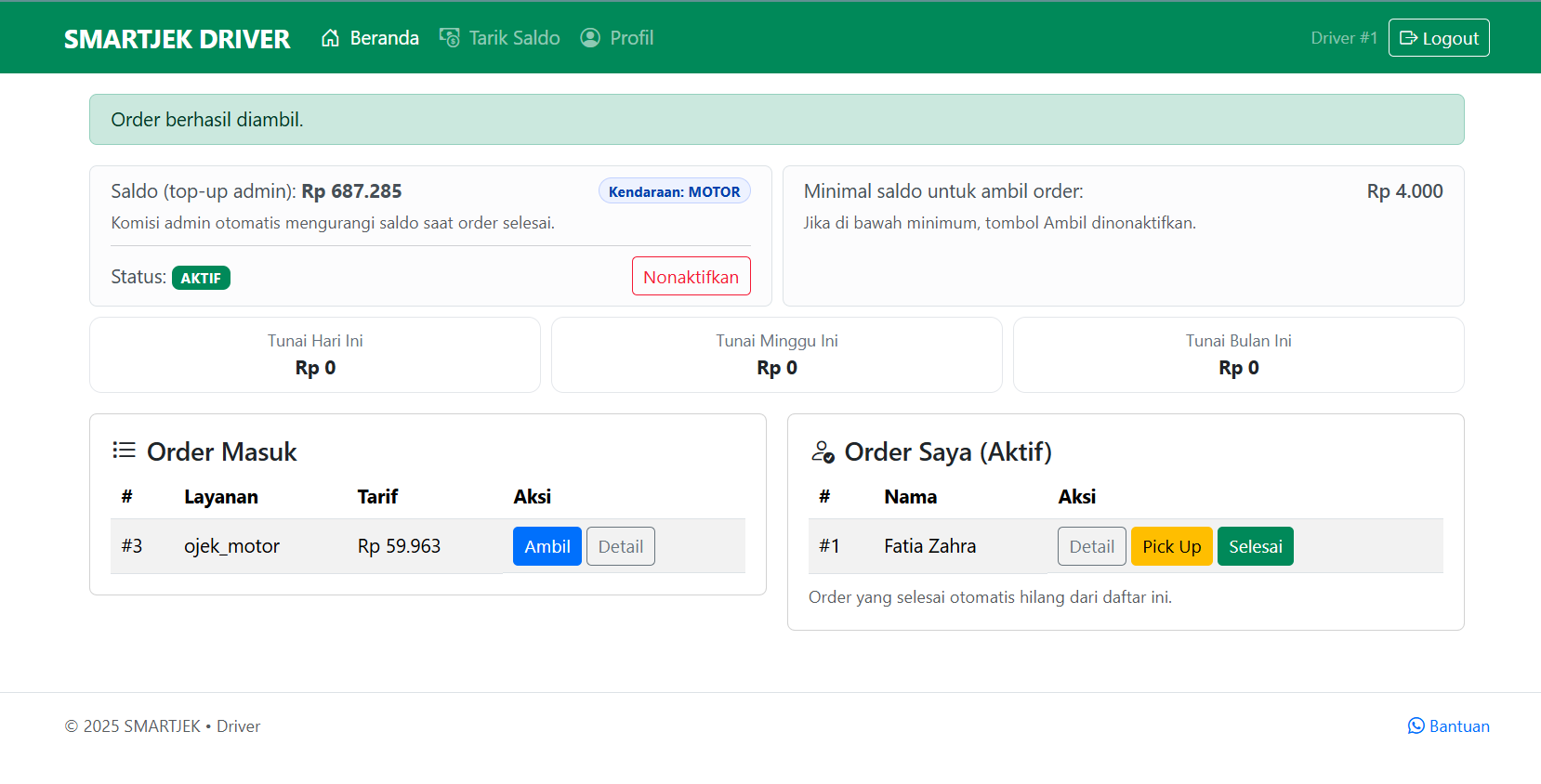Viewport: 1541px width, 784px height.
Task: Click the Beranda home icon
Action: click(x=330, y=38)
